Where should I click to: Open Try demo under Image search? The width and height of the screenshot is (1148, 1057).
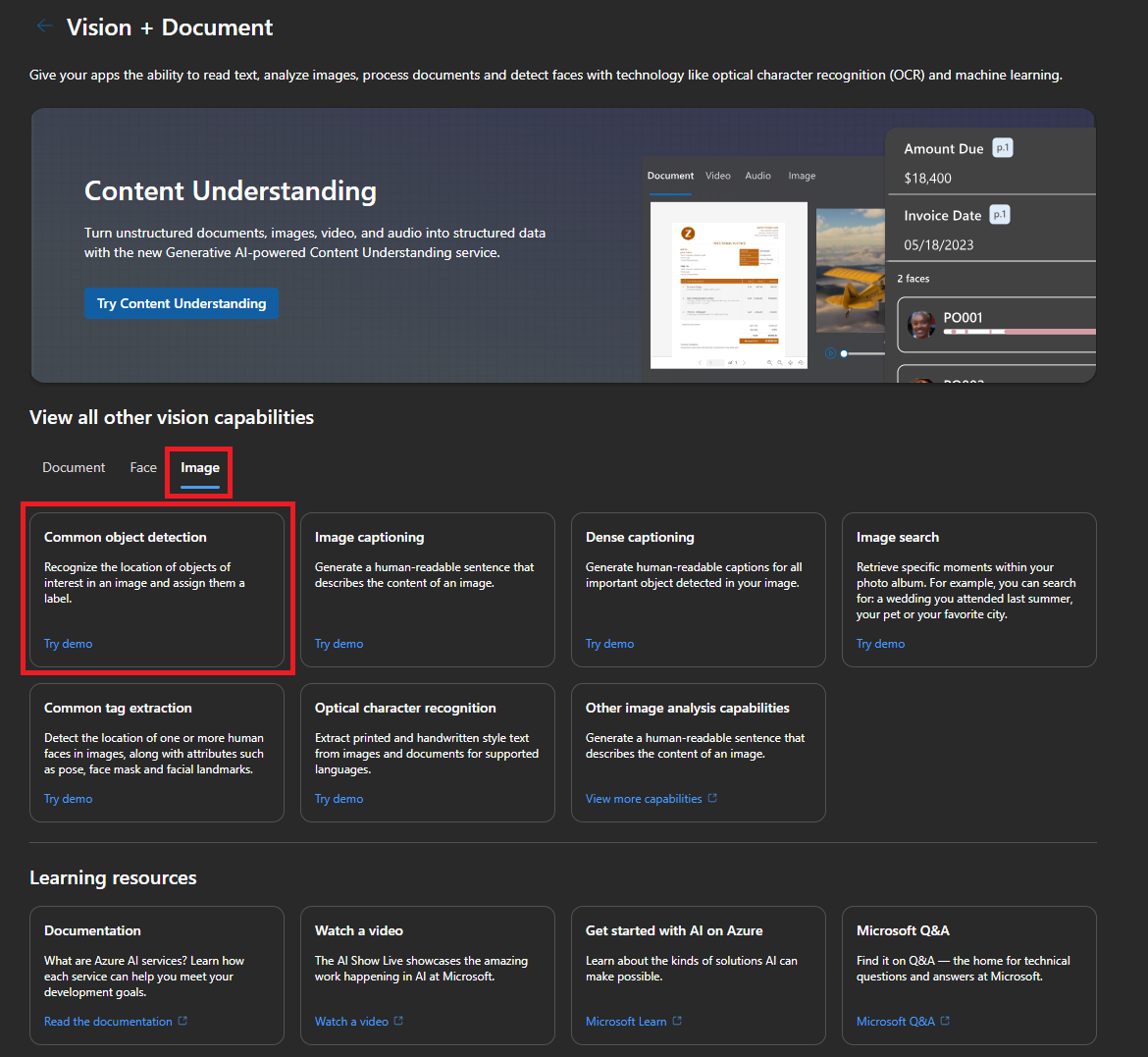tap(881, 644)
